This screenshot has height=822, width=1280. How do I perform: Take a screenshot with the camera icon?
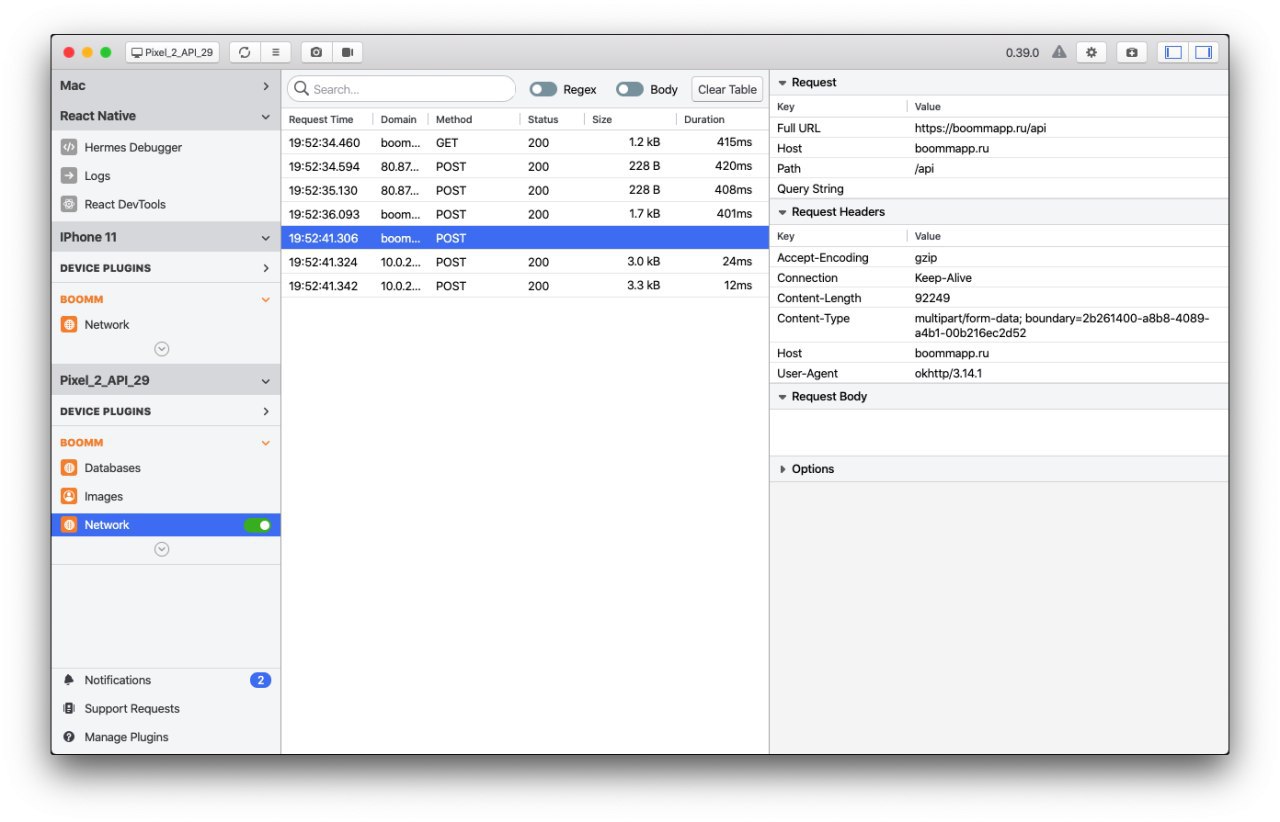[x=316, y=52]
